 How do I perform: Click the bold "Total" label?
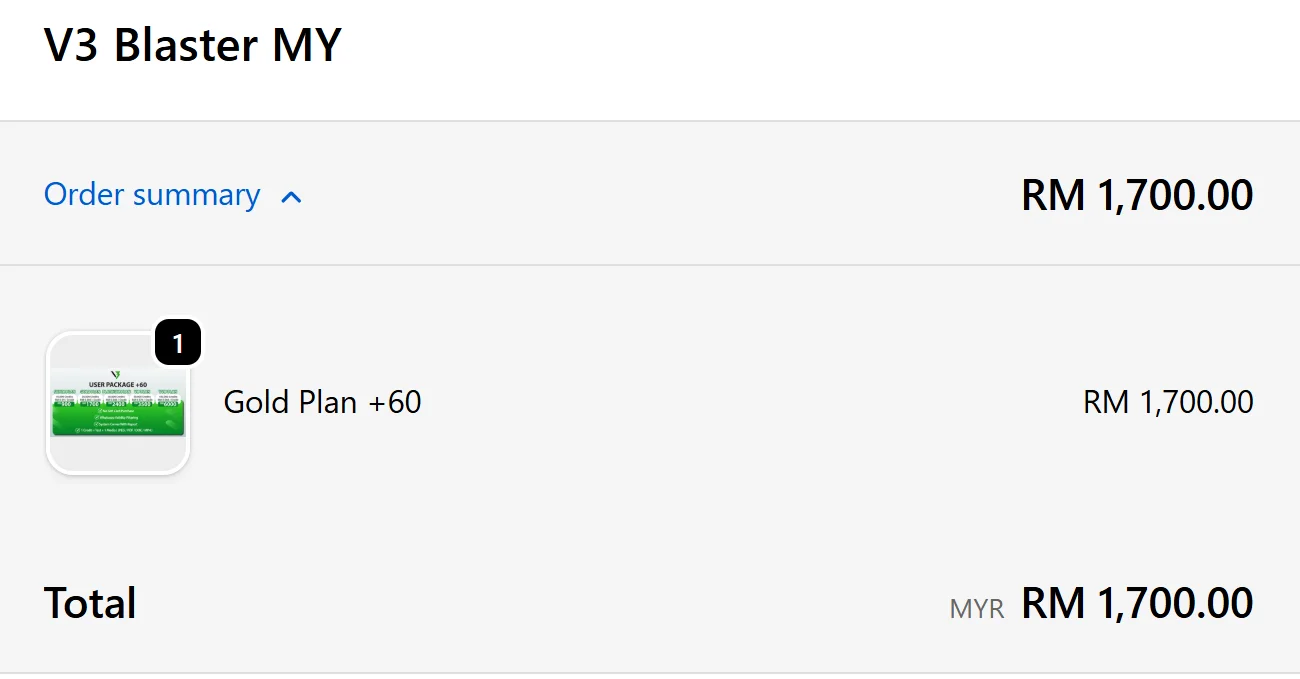tap(90, 604)
